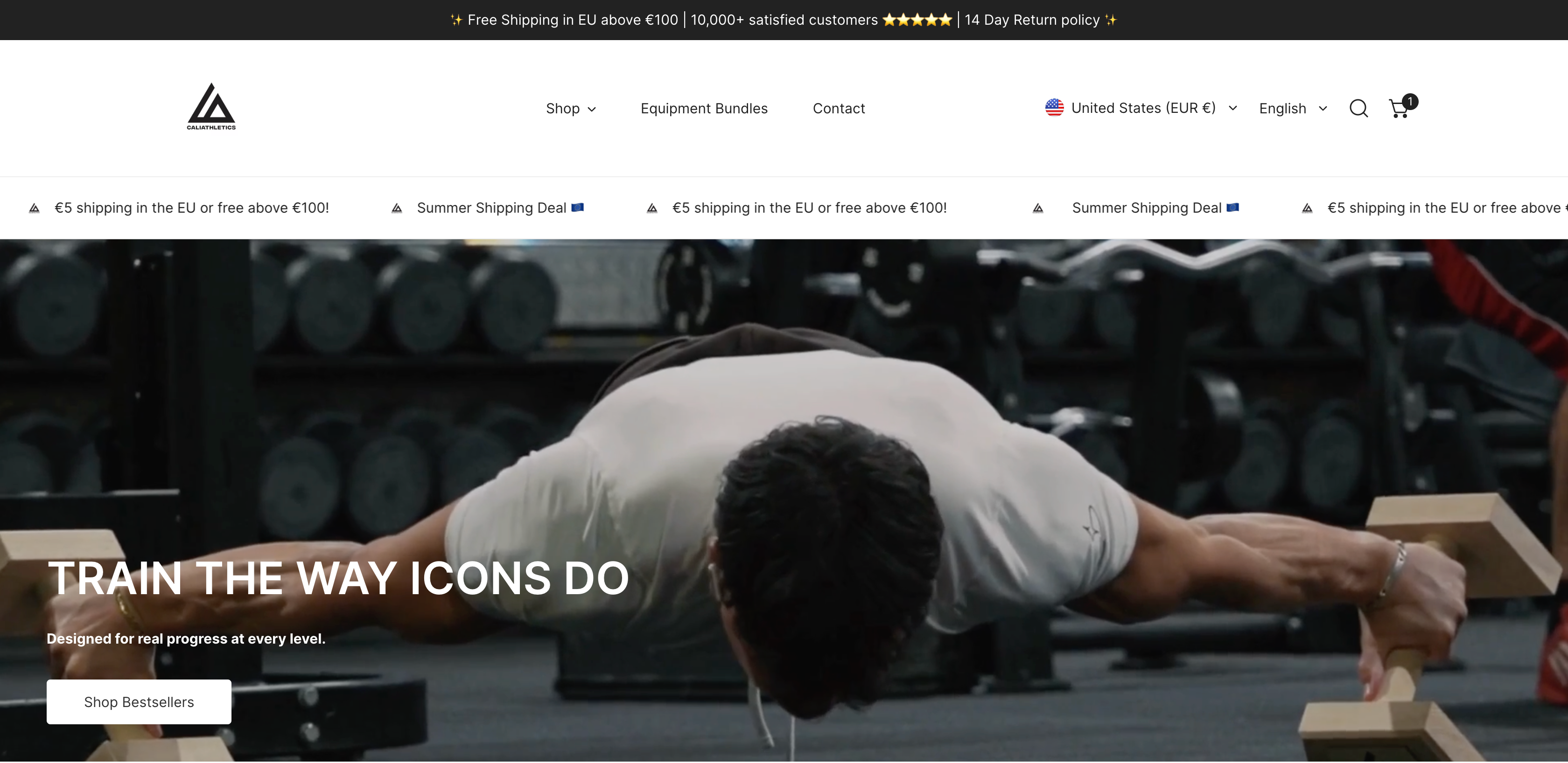Open the United States (EUR €) country selector

click(1141, 108)
